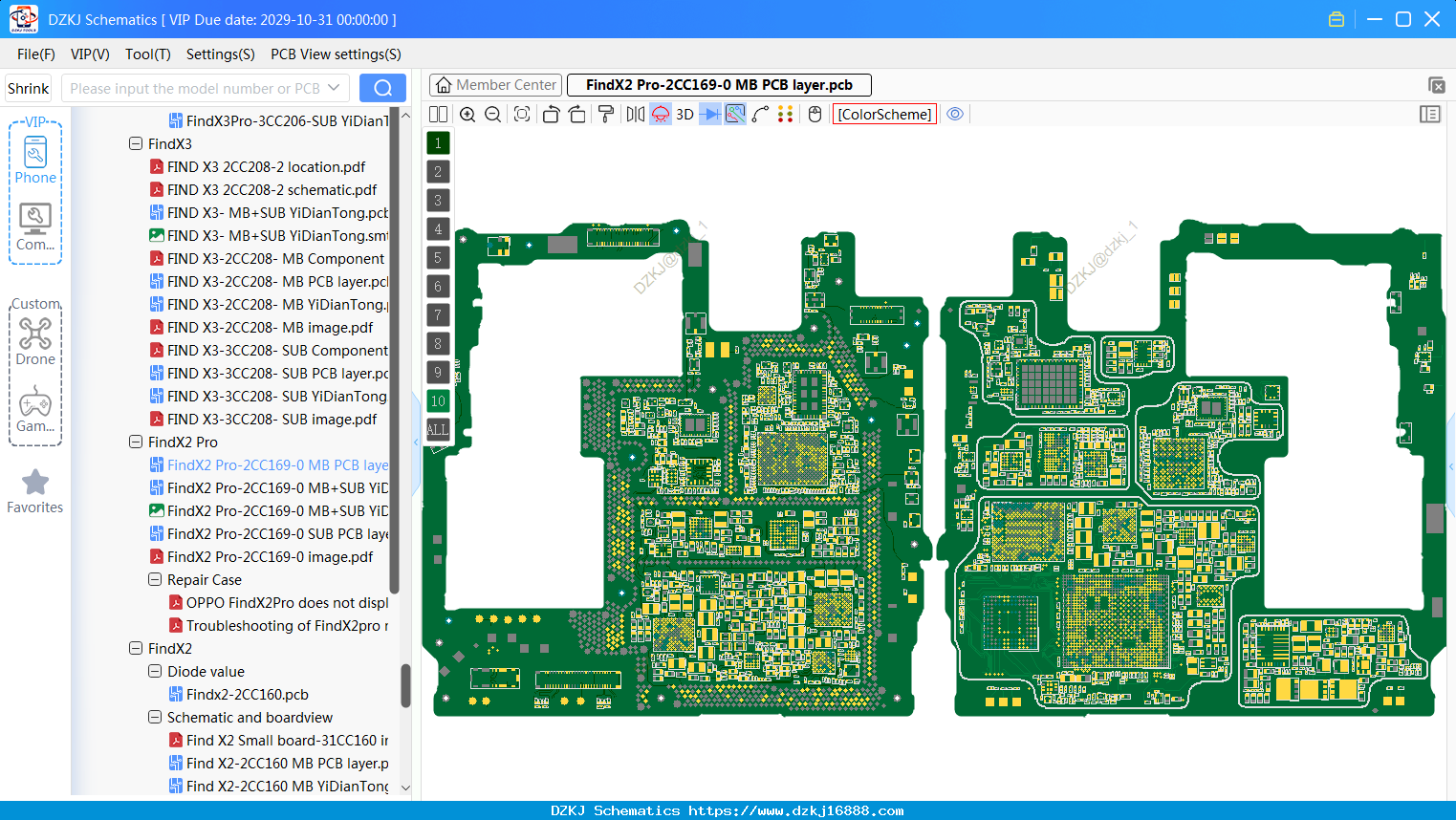Screen dimensions: 1456x820
Task: Open FindX2 Pro-2CC169-0 image.pdf
Action: click(x=270, y=556)
